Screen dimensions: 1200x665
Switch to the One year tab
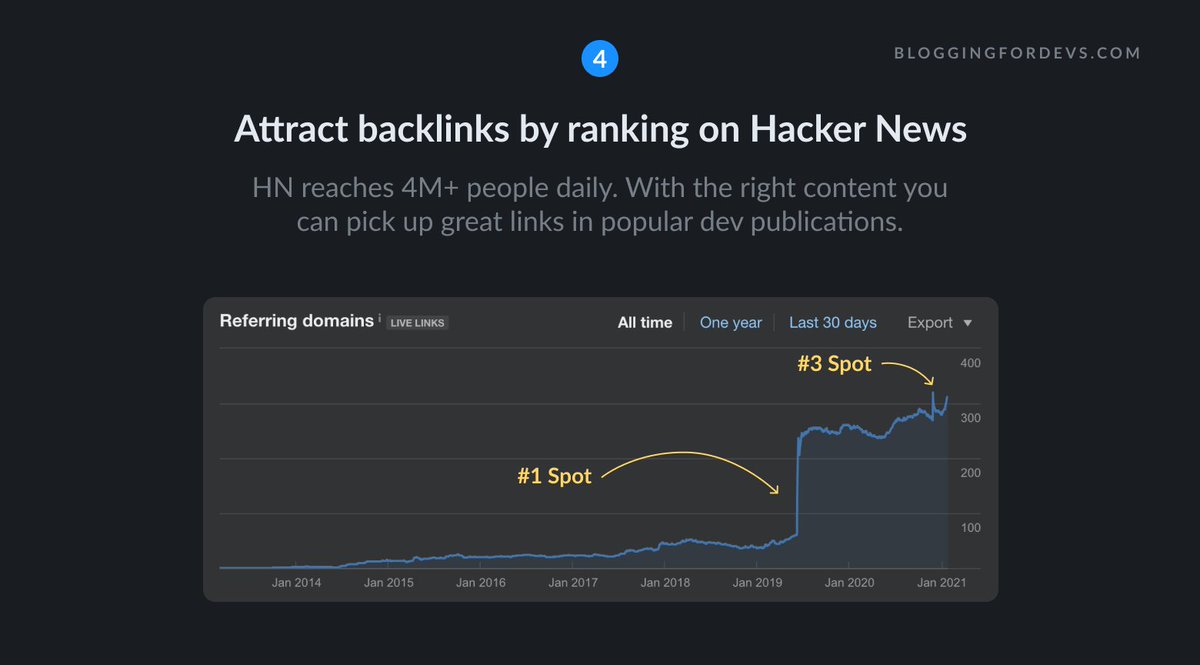coord(730,322)
